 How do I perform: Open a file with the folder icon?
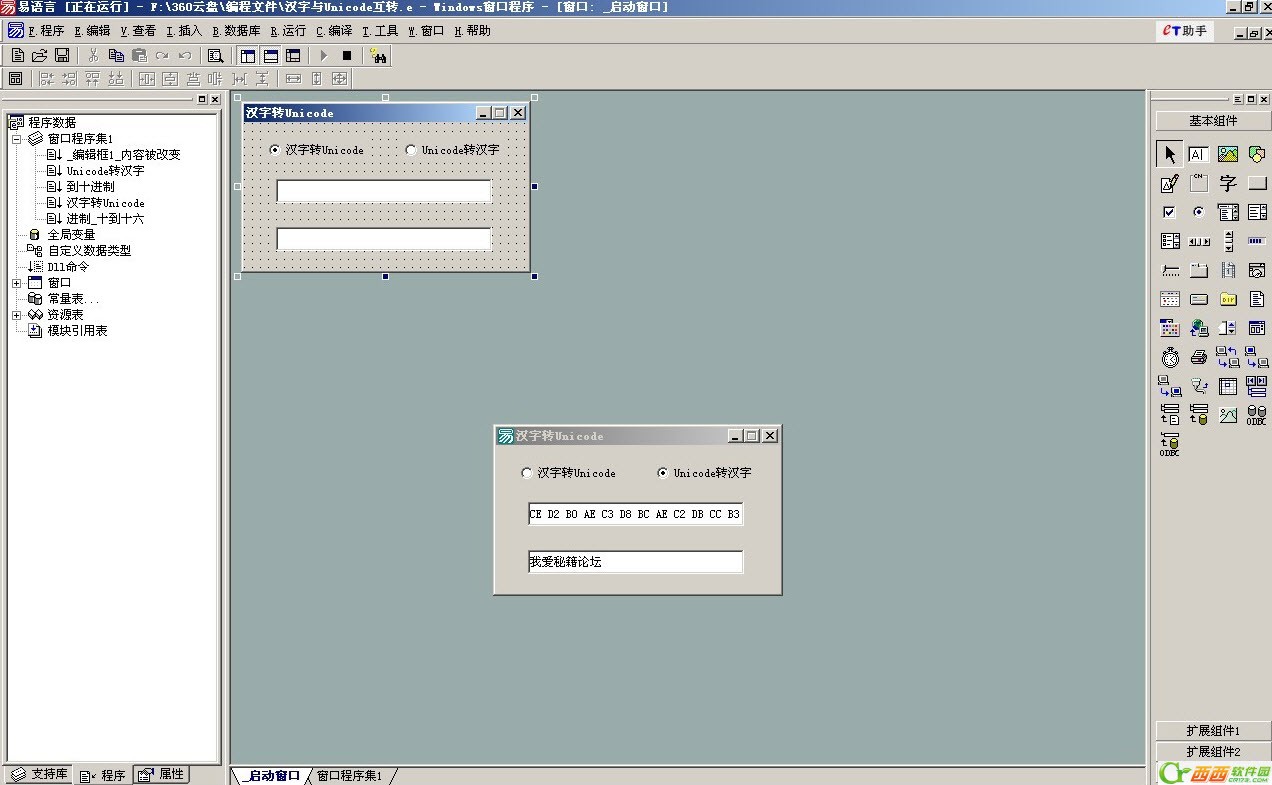[x=40, y=56]
